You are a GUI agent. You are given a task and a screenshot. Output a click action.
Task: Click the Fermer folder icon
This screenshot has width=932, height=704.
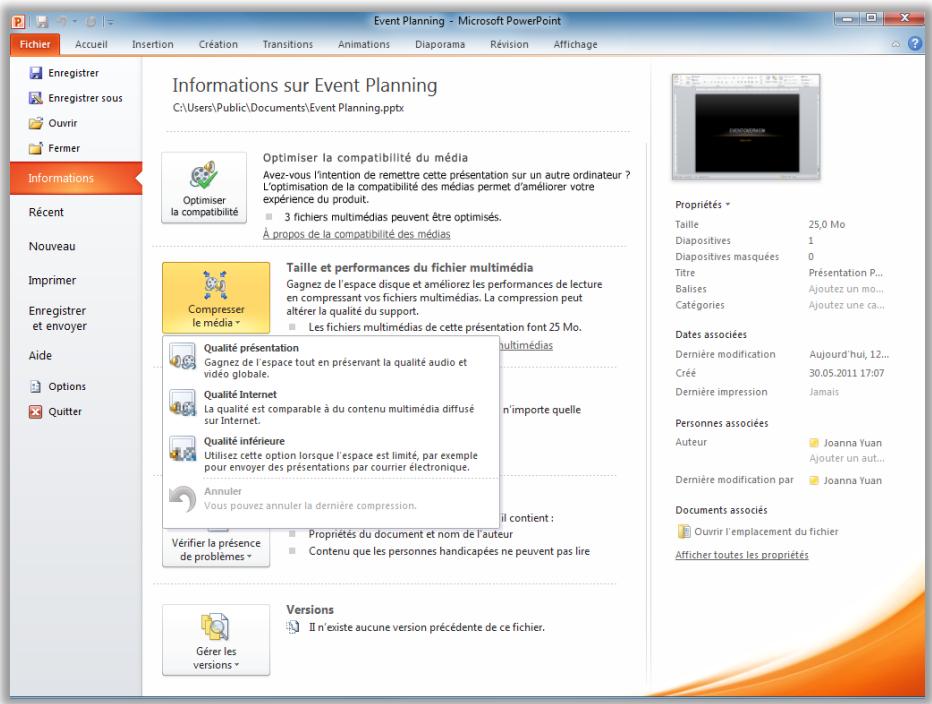pos(36,148)
